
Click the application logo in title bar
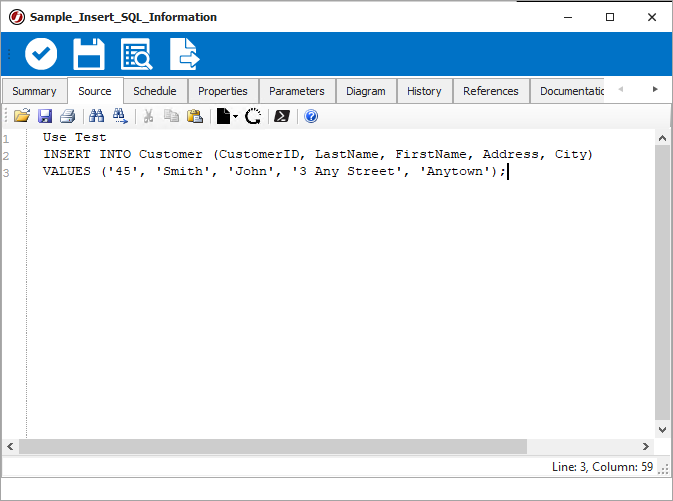point(17,17)
